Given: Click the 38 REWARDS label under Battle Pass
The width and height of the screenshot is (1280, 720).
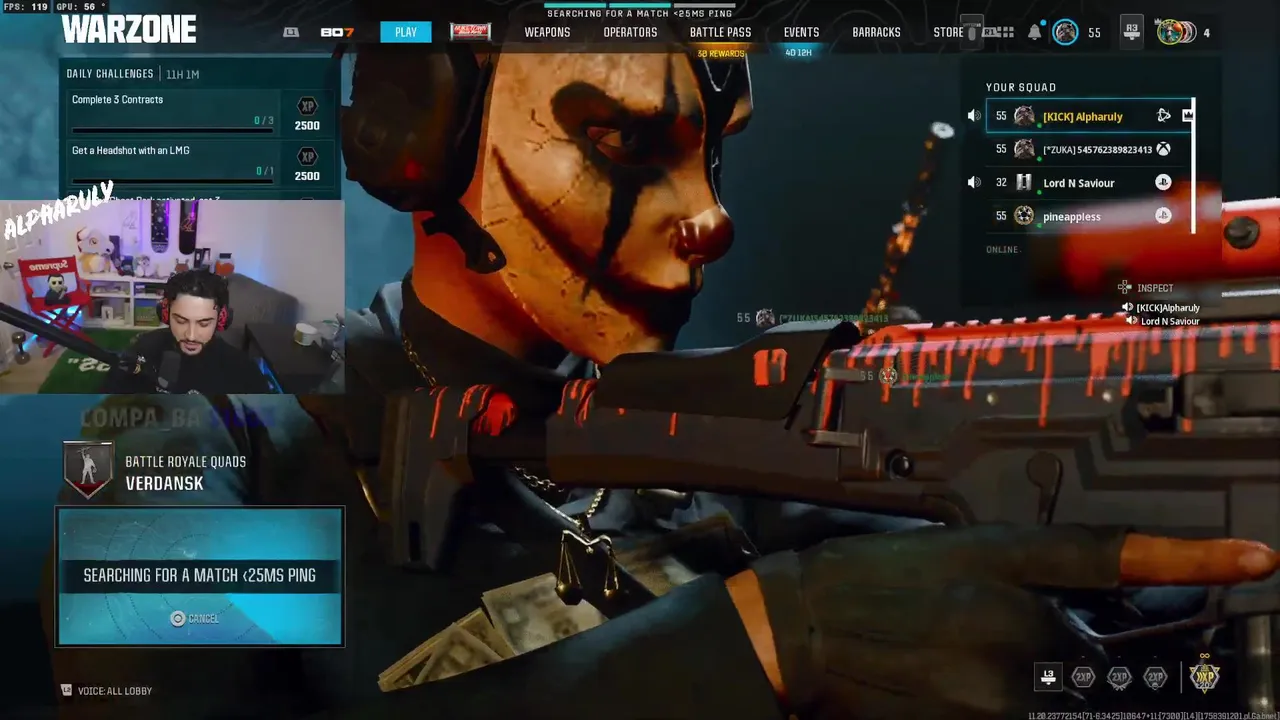Looking at the screenshot, I should 721,53.
